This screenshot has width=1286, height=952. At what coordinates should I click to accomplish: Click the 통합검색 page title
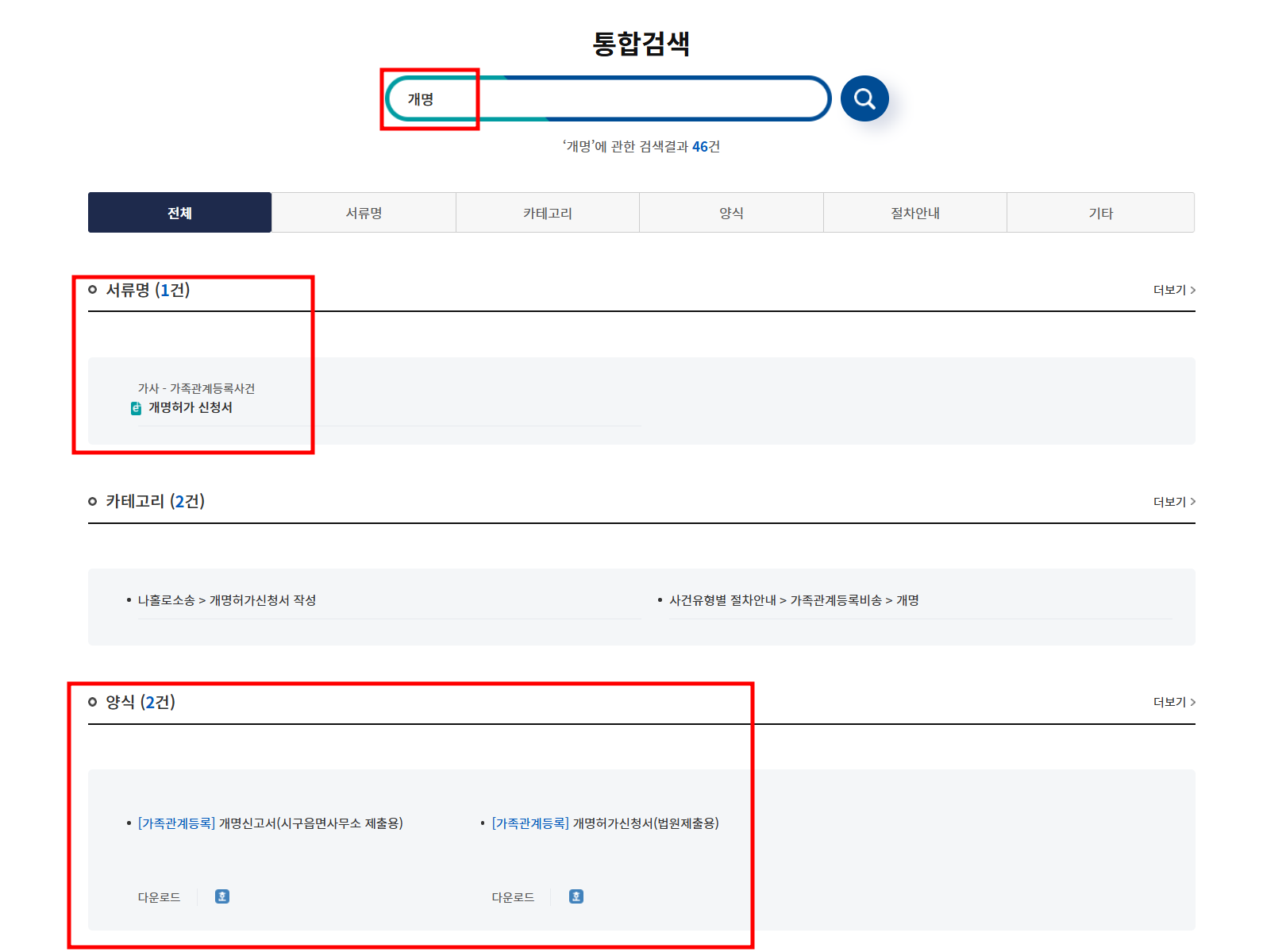point(641,43)
